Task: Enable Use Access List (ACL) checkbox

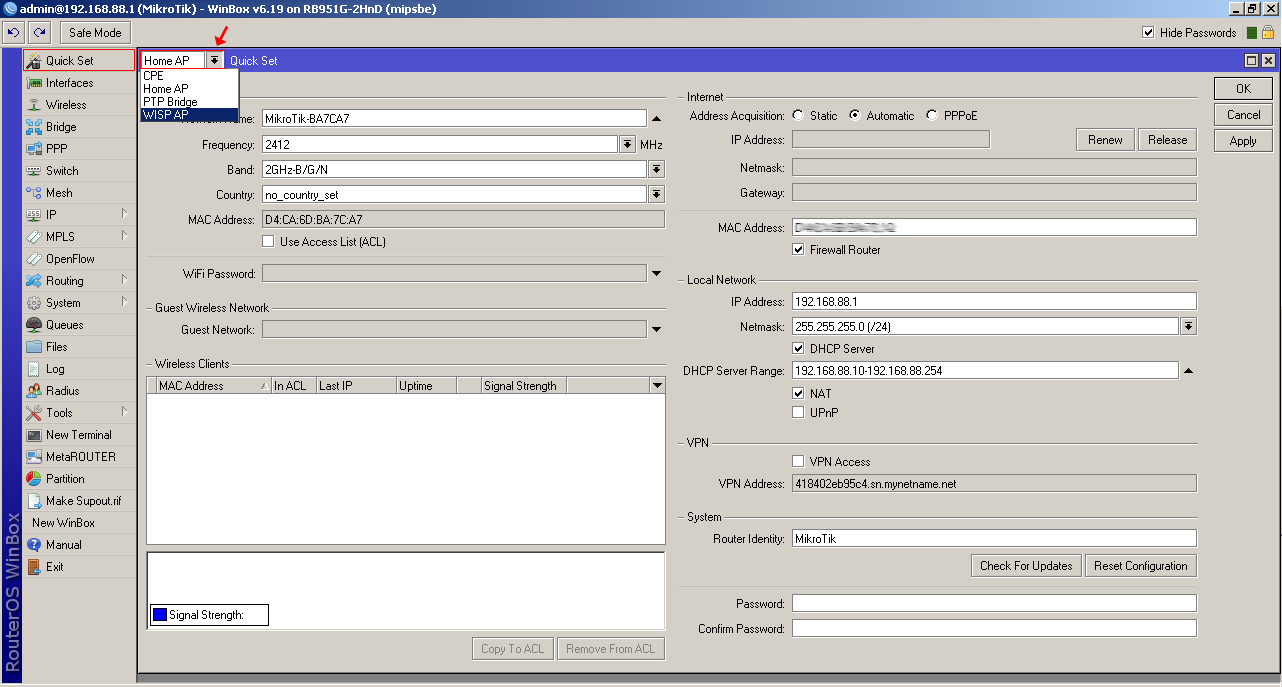Action: (268, 241)
